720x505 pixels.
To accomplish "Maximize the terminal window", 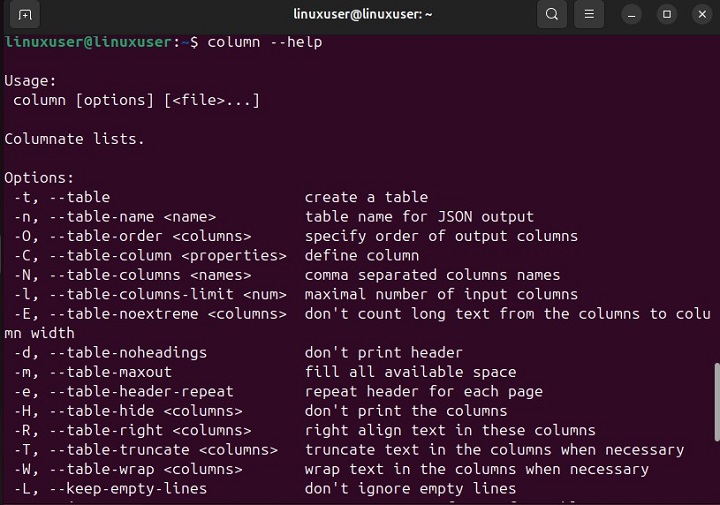I will pos(667,15).
